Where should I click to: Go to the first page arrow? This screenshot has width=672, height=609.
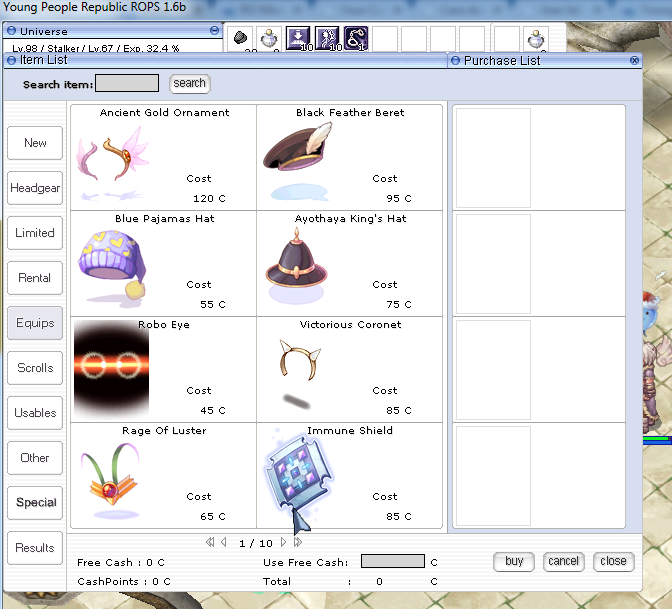[210, 542]
